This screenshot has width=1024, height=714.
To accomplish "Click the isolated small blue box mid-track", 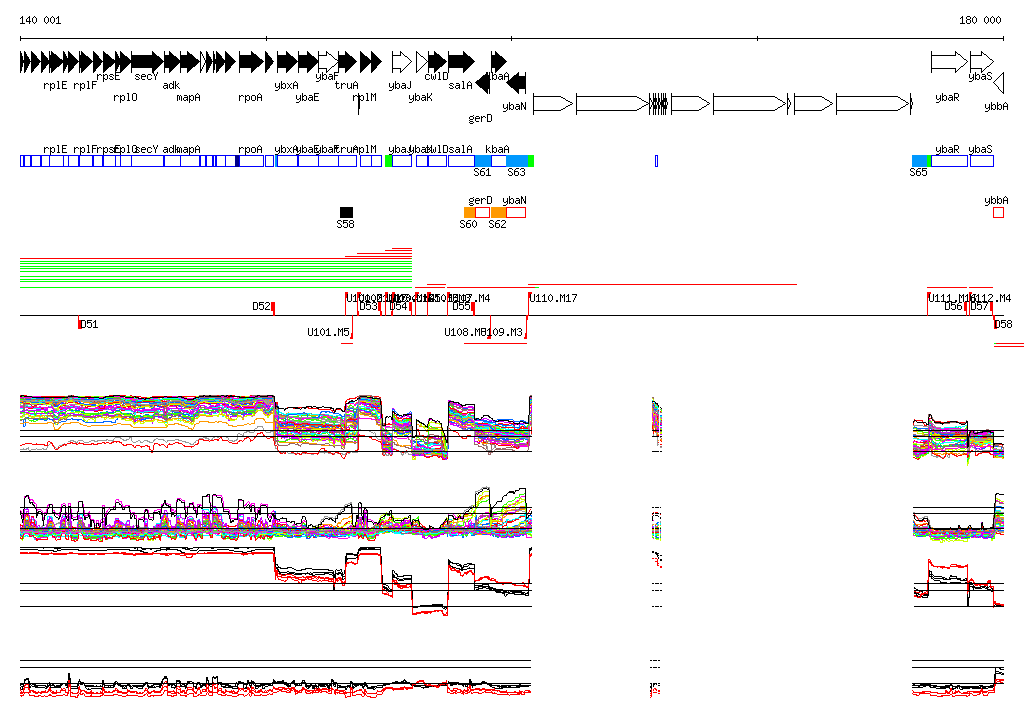I will pos(656,161).
